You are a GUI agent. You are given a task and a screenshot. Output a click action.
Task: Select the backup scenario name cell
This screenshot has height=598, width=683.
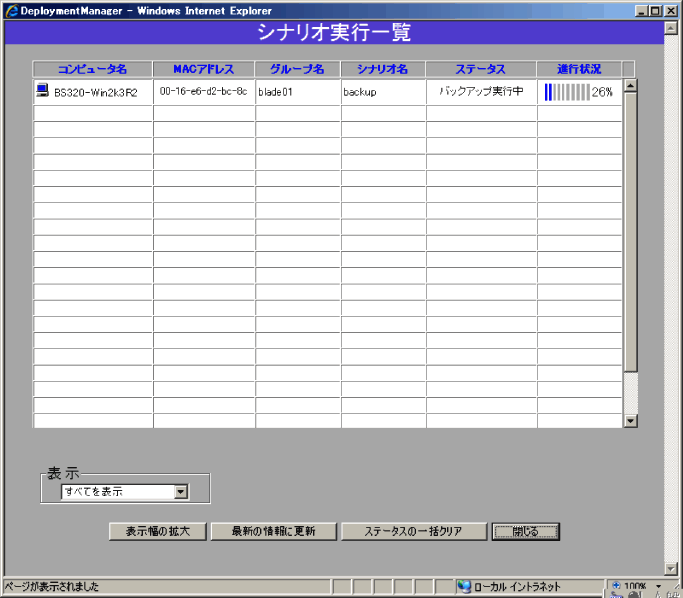(383, 92)
